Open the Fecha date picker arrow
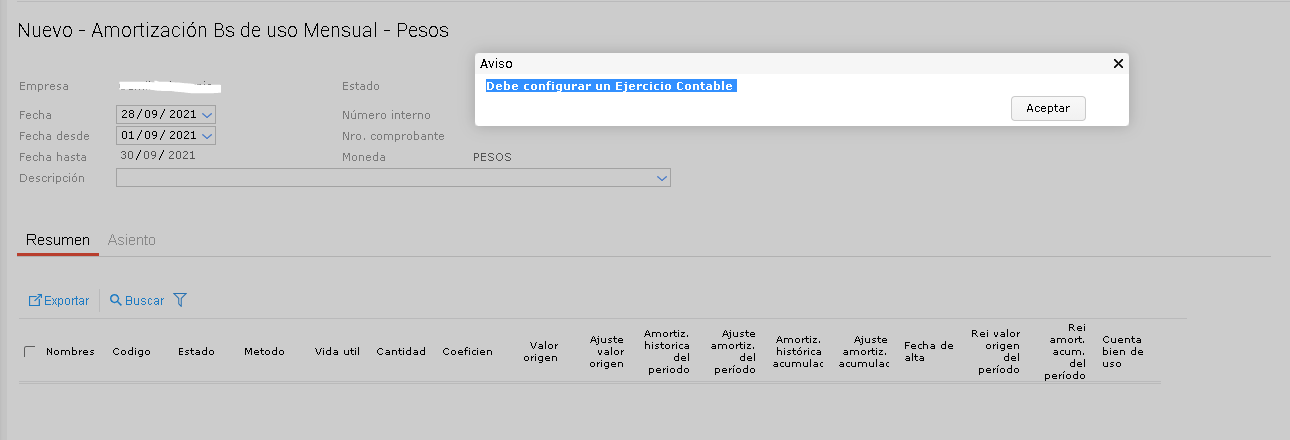Viewport: 1290px width, 440px height. click(207, 115)
